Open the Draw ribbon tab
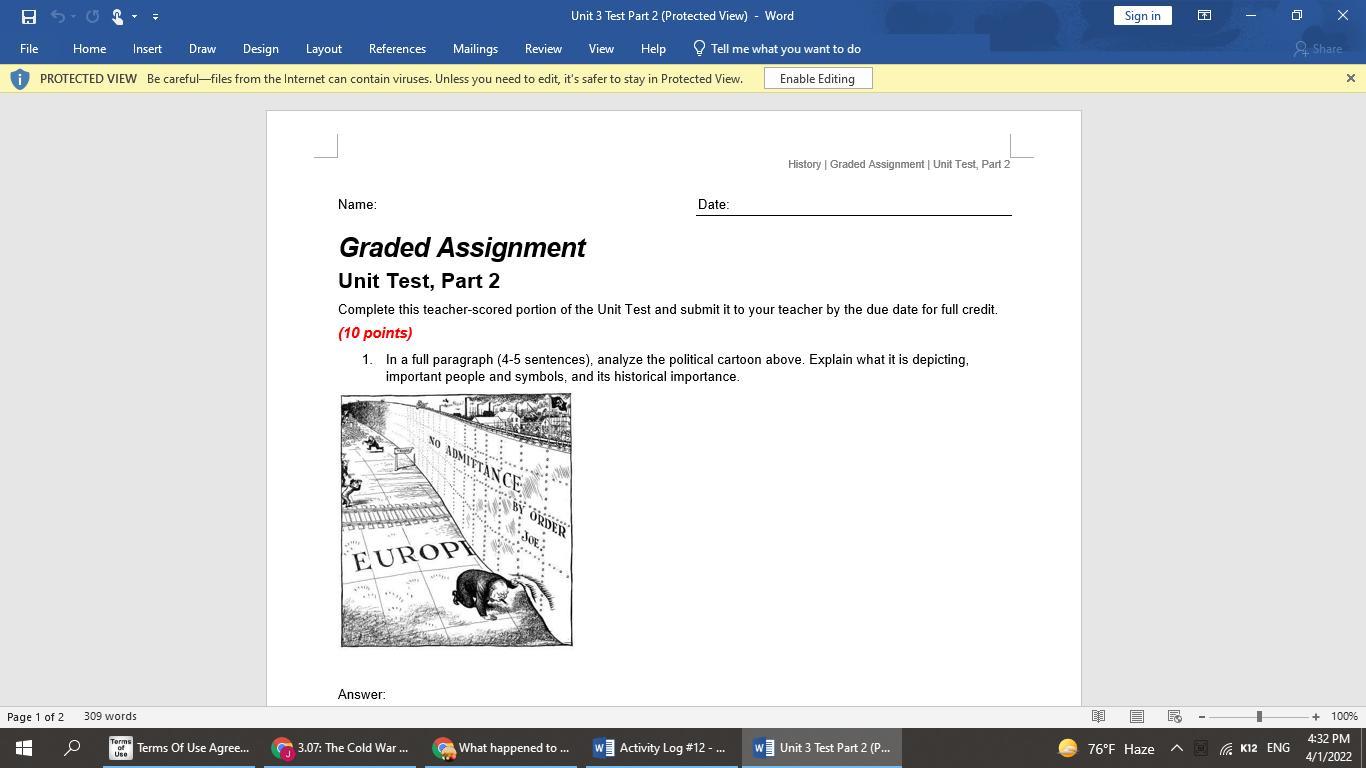The image size is (1366, 768). (x=202, y=49)
